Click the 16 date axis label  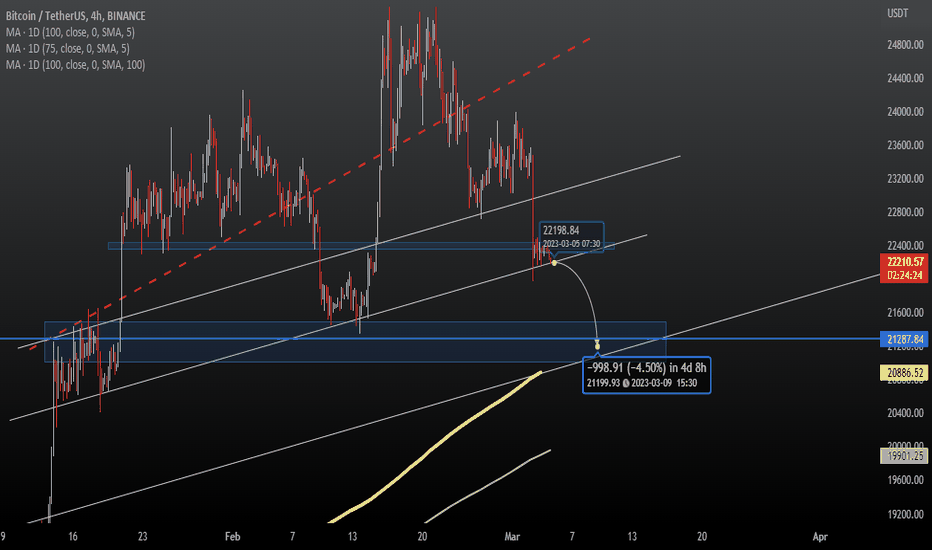pyautogui.click(x=73, y=536)
